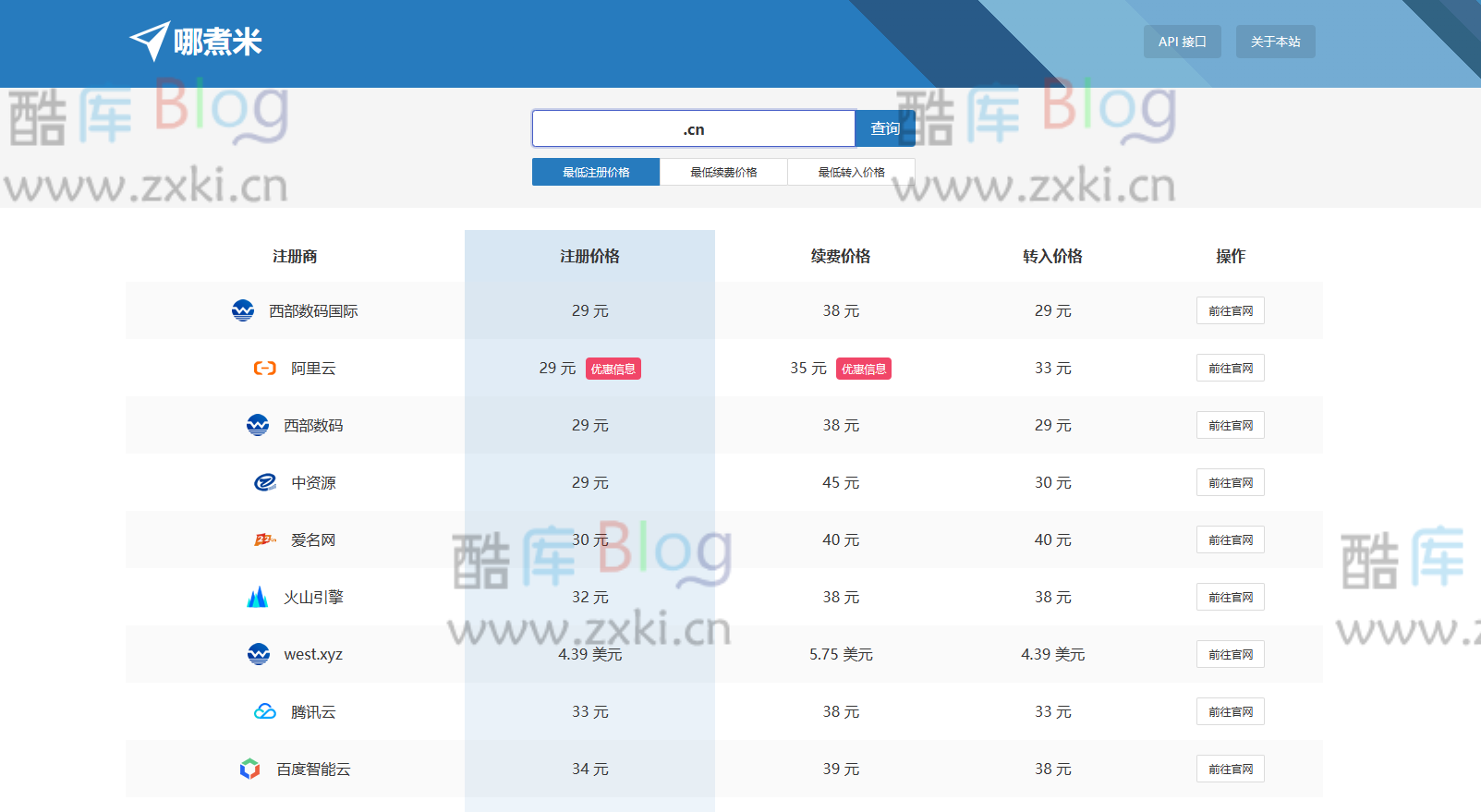This screenshot has height=812, width=1481.
Task: Click the 阿里云 orange logo icon
Action: pyautogui.click(x=265, y=368)
